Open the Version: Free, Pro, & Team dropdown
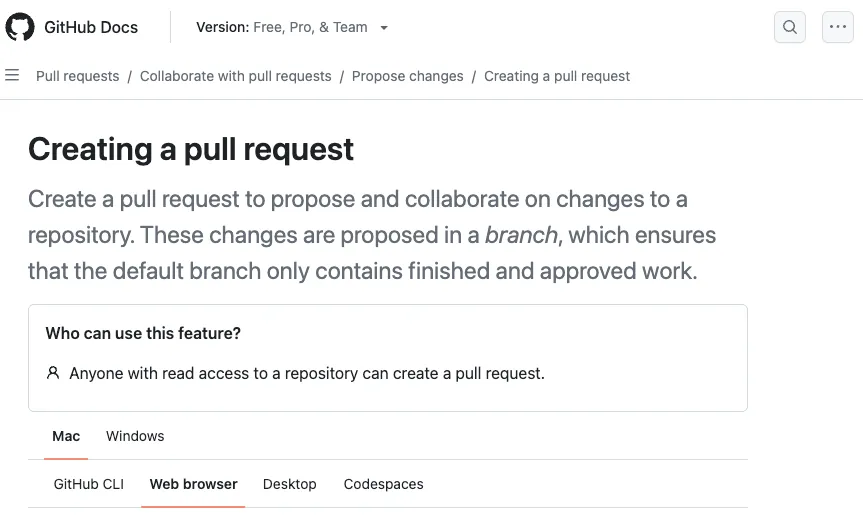Screen dimensions: 863x515 click(291, 27)
